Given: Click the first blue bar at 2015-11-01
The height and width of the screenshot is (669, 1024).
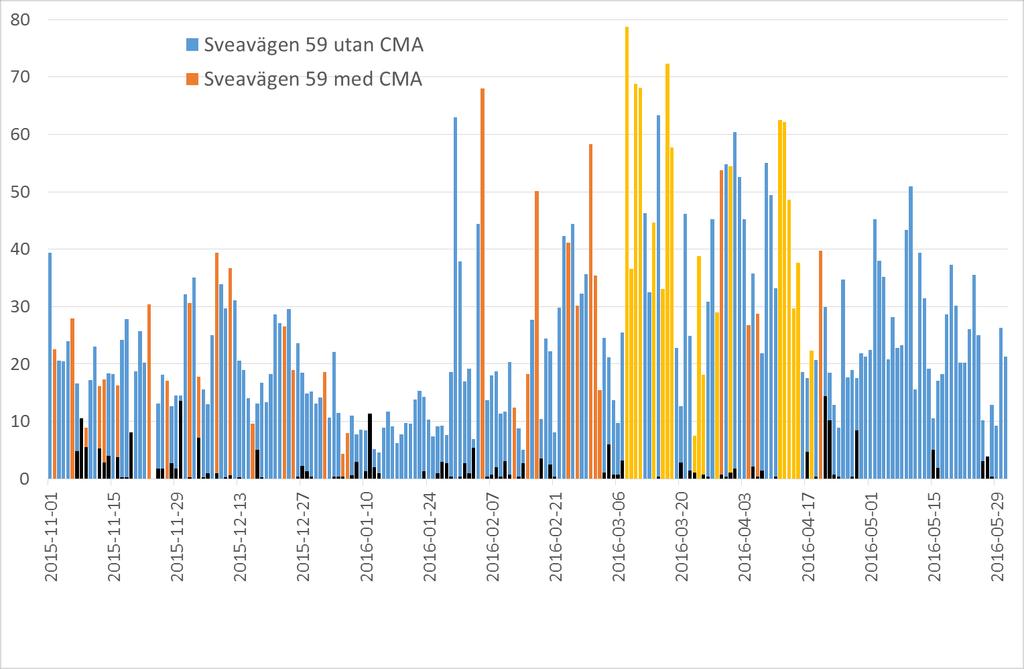Looking at the screenshot, I should pyautogui.click(x=50, y=366).
